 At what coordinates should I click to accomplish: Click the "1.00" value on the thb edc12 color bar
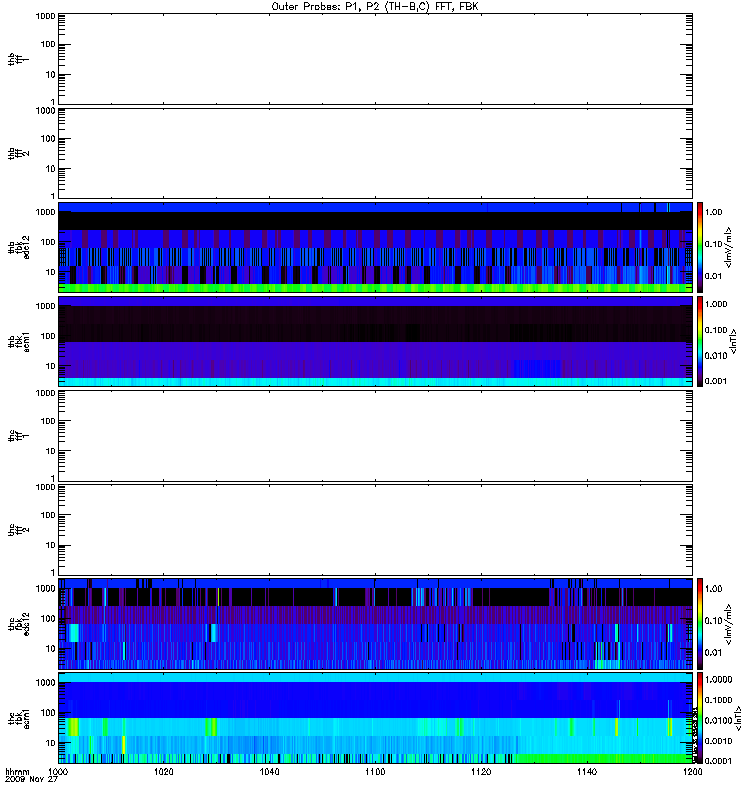tap(714, 212)
